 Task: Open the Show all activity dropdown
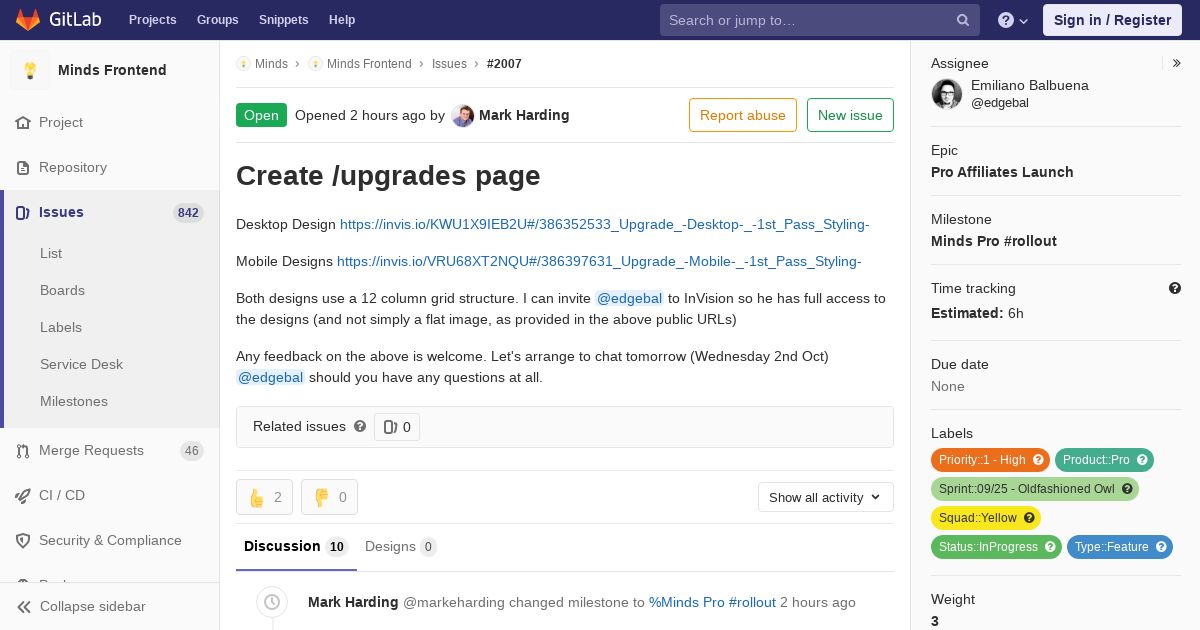click(826, 497)
